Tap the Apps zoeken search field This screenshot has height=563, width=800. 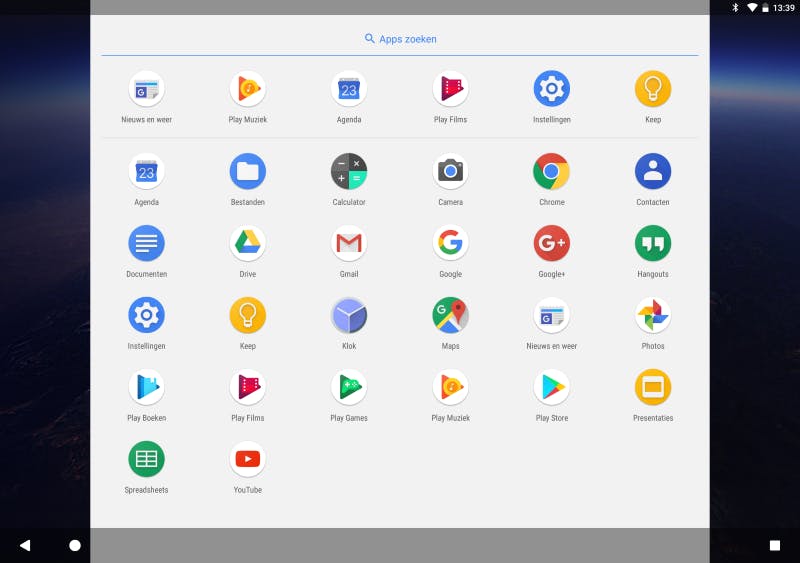[400, 39]
